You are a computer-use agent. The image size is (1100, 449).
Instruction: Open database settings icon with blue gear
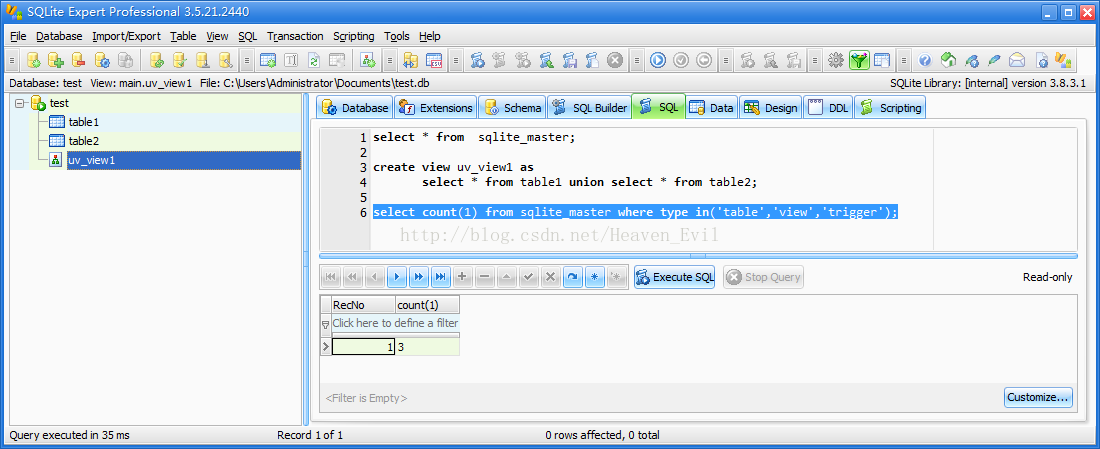(102, 60)
